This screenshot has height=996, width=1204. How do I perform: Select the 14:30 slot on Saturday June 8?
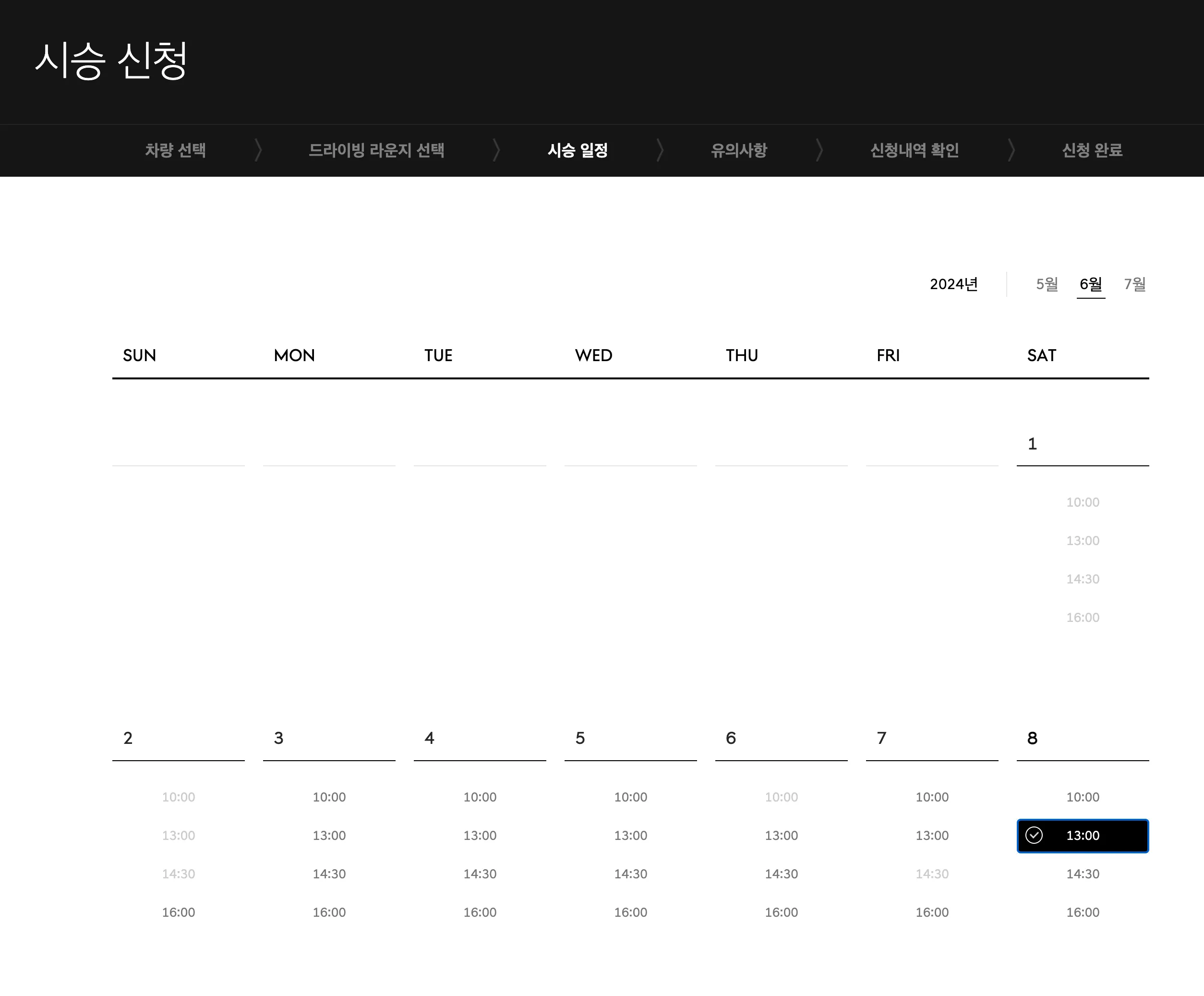(x=1083, y=874)
